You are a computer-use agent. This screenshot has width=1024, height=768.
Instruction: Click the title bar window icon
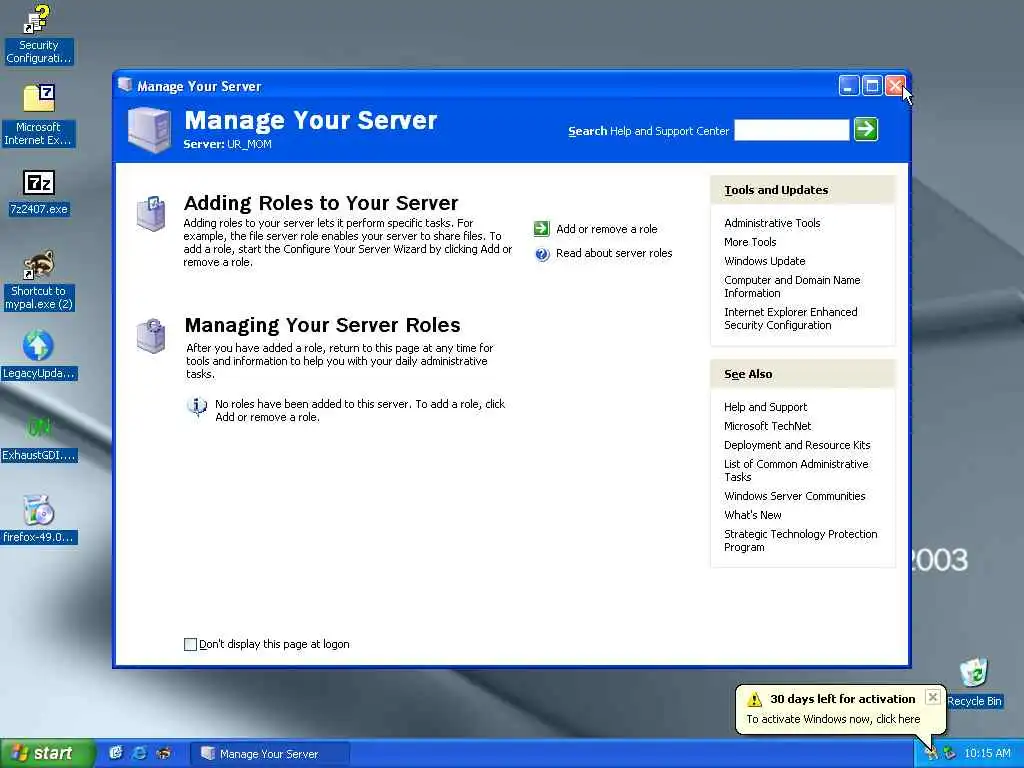125,85
